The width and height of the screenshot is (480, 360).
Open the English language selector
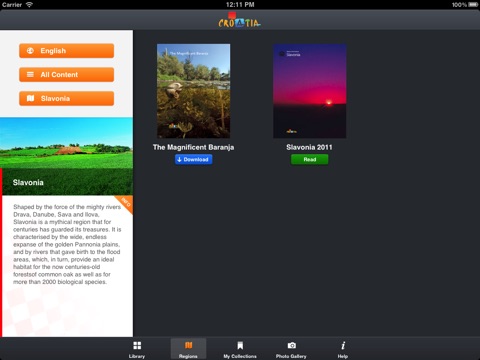(66, 51)
